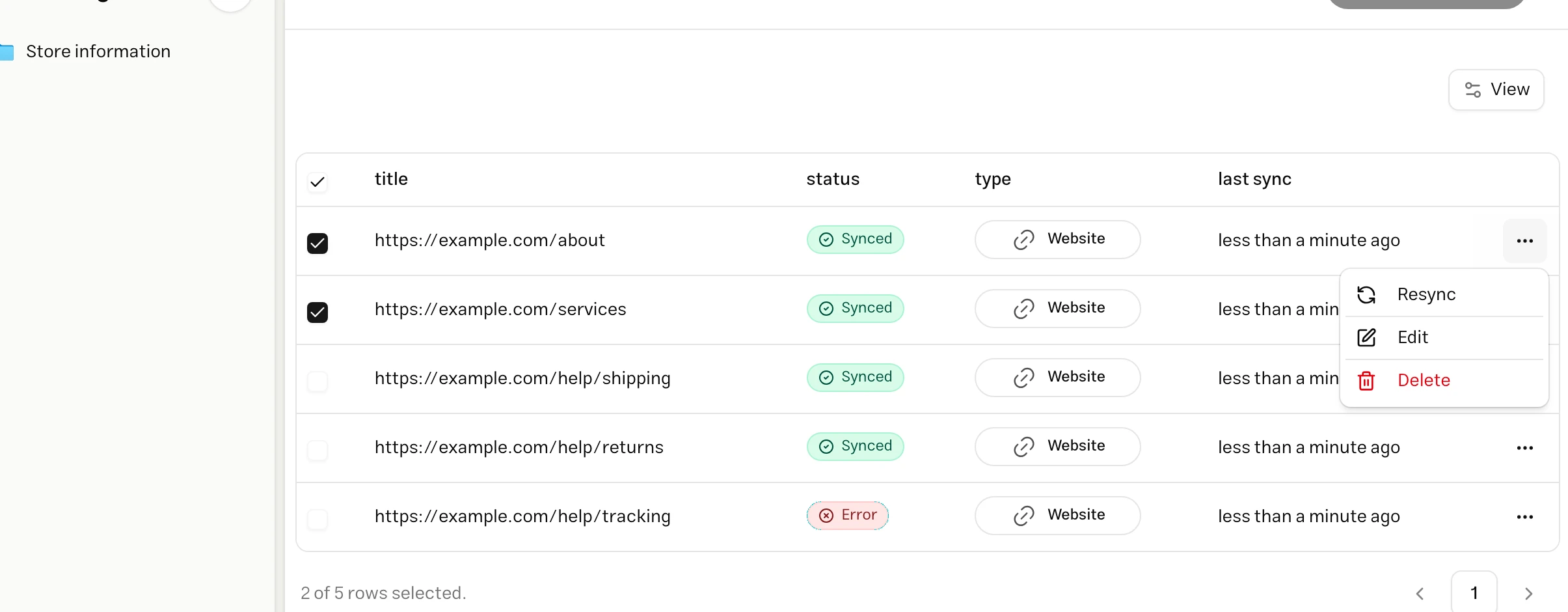Click the https://example.com/services title
Image resolution: width=1568 pixels, height=612 pixels.
(x=500, y=310)
